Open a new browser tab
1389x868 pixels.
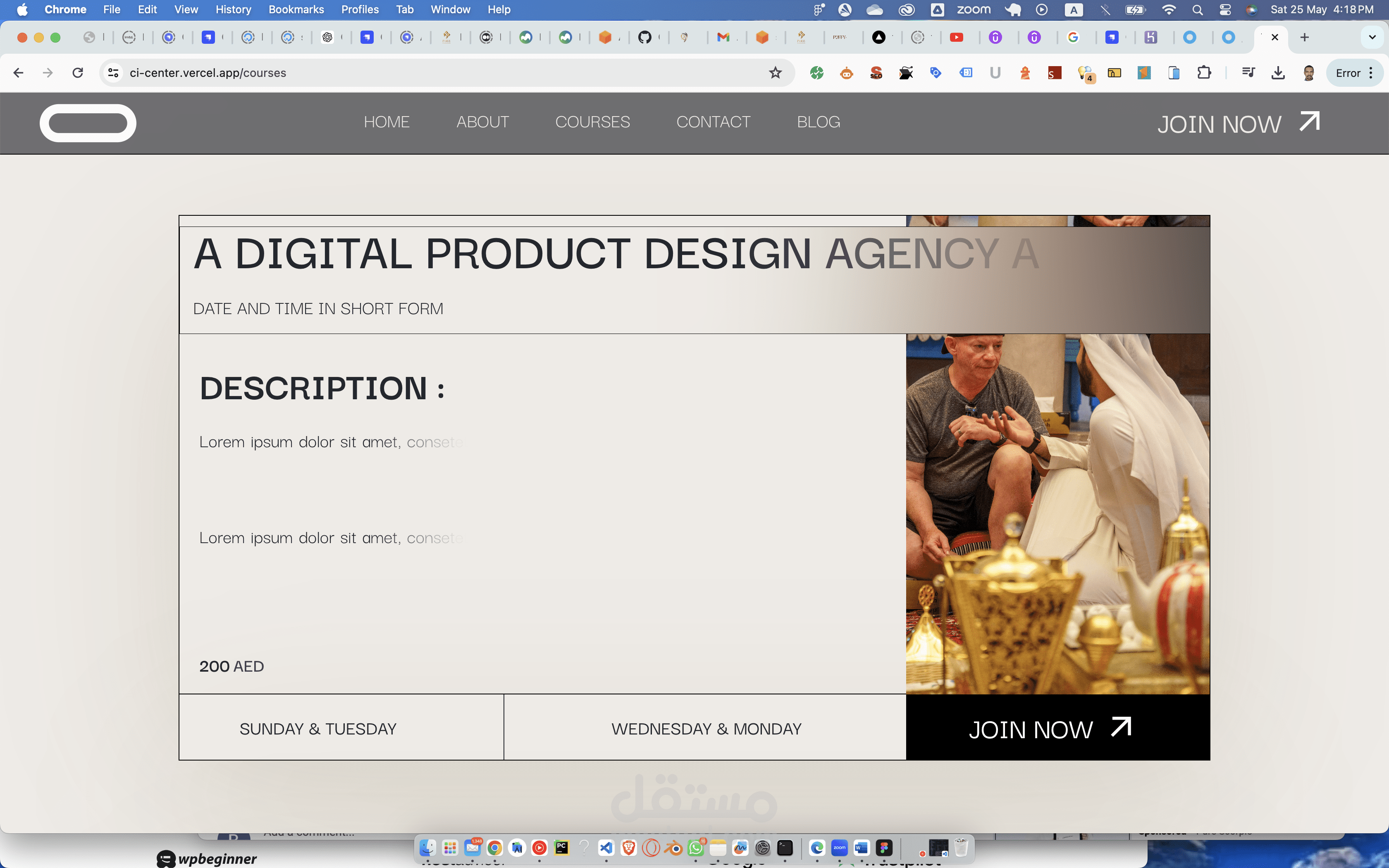pyautogui.click(x=1305, y=37)
